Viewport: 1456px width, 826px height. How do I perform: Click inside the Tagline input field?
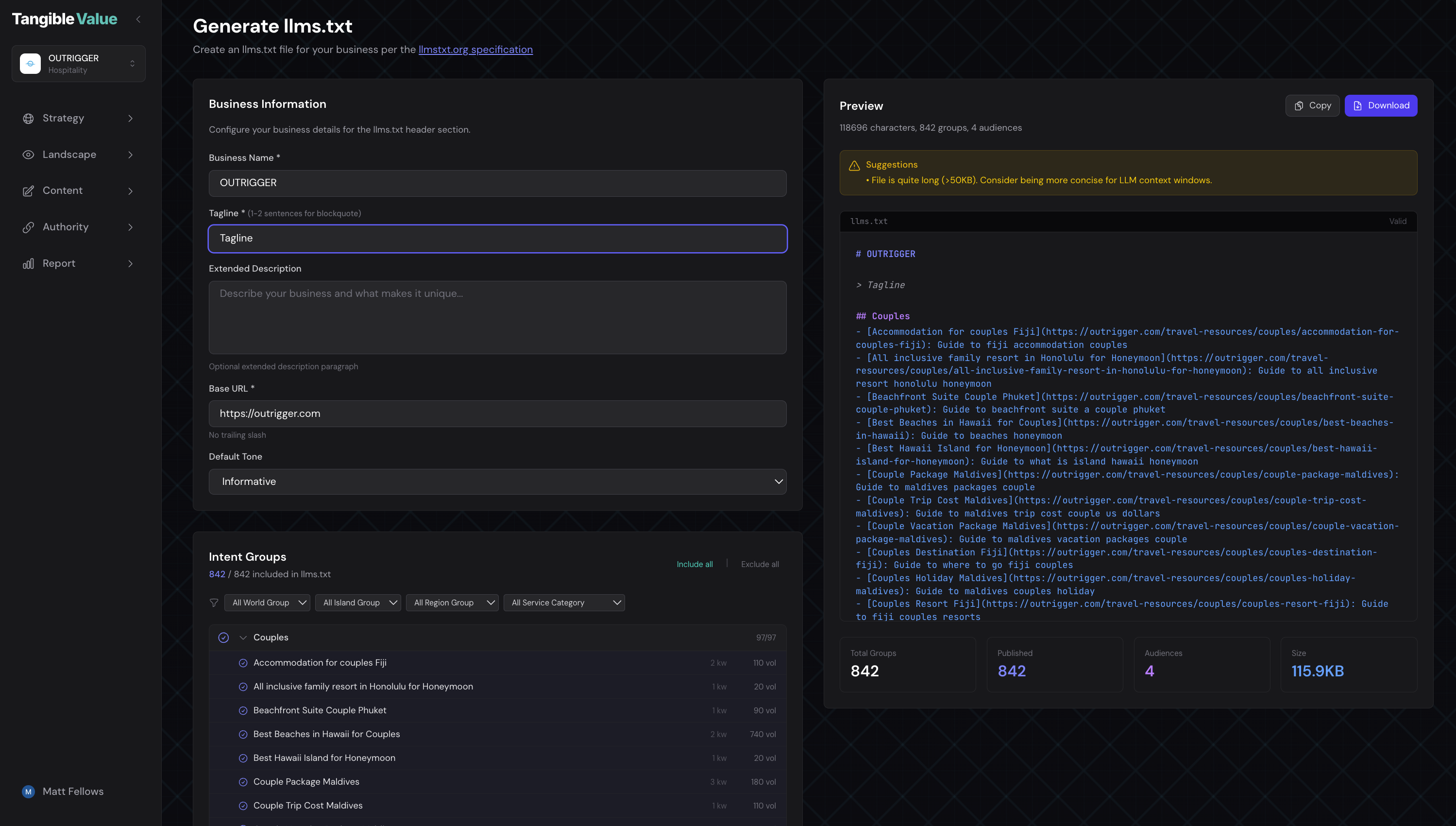click(x=497, y=238)
